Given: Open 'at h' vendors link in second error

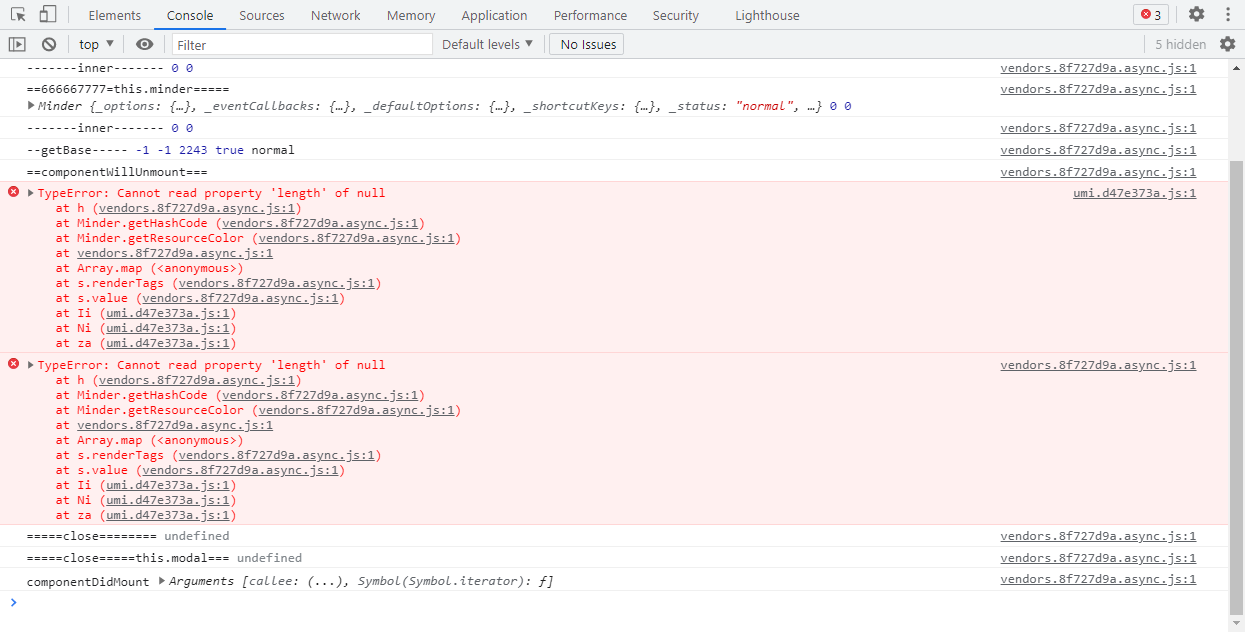Looking at the screenshot, I should click(197, 380).
